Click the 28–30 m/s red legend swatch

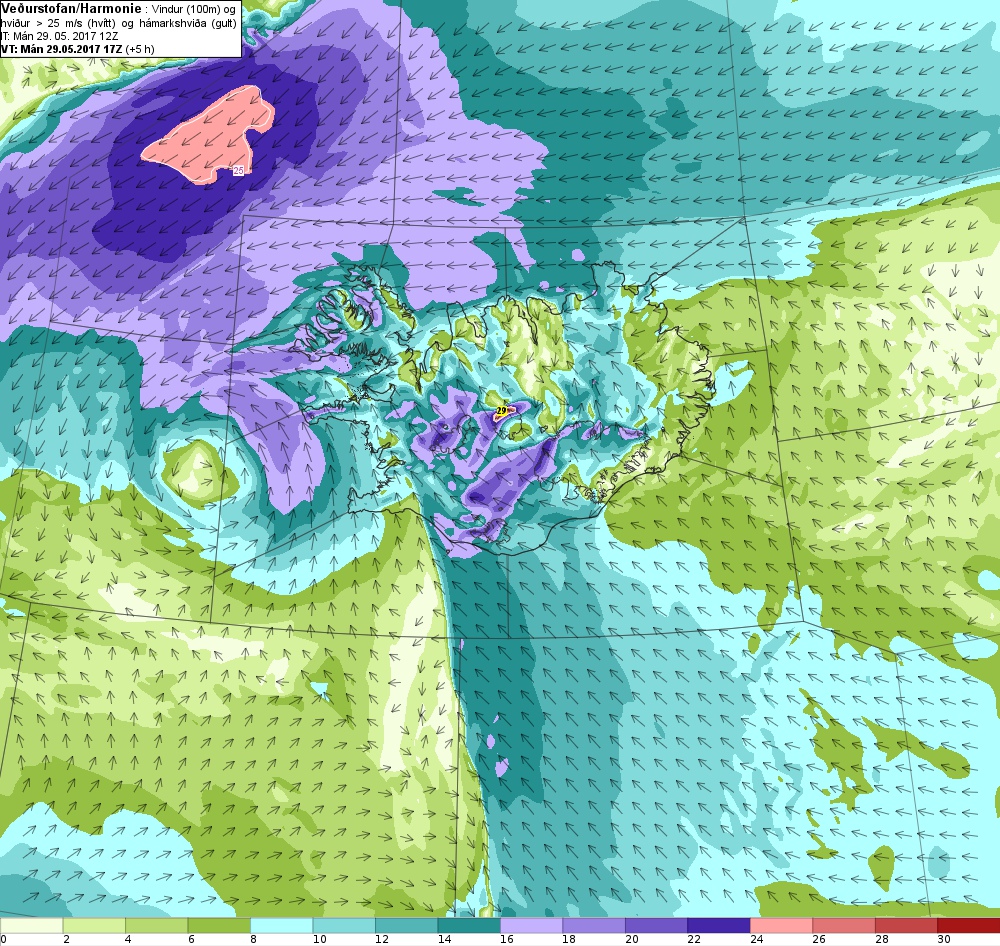(906, 925)
